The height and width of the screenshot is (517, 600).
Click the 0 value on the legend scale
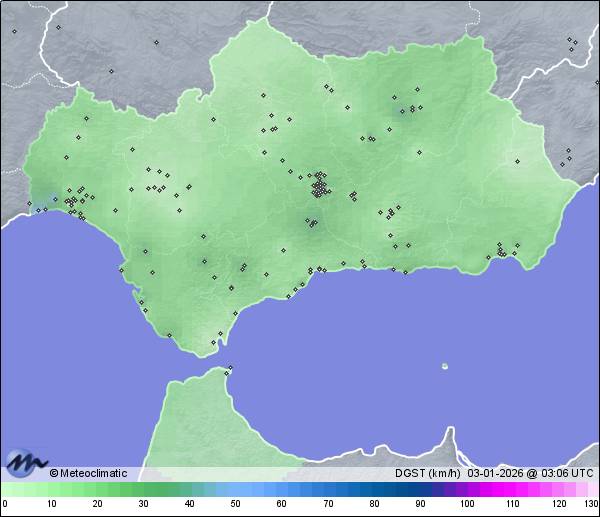(x=5, y=503)
